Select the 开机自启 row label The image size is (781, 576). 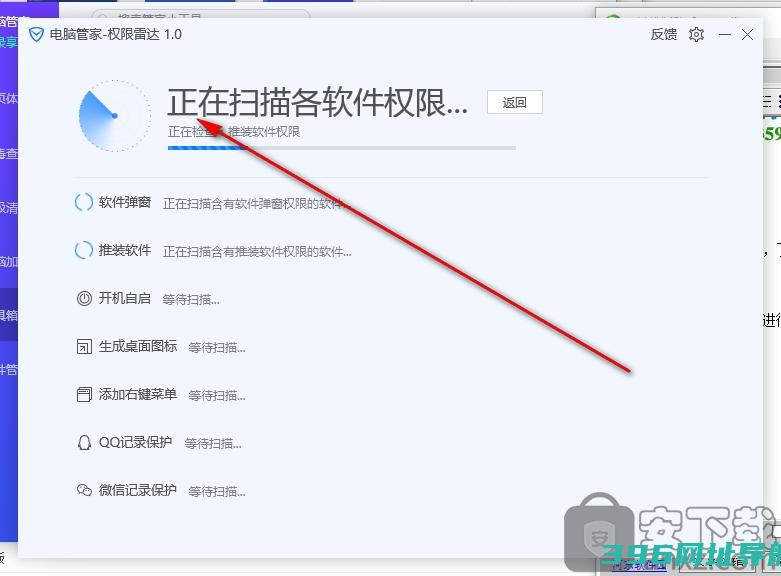[125, 298]
